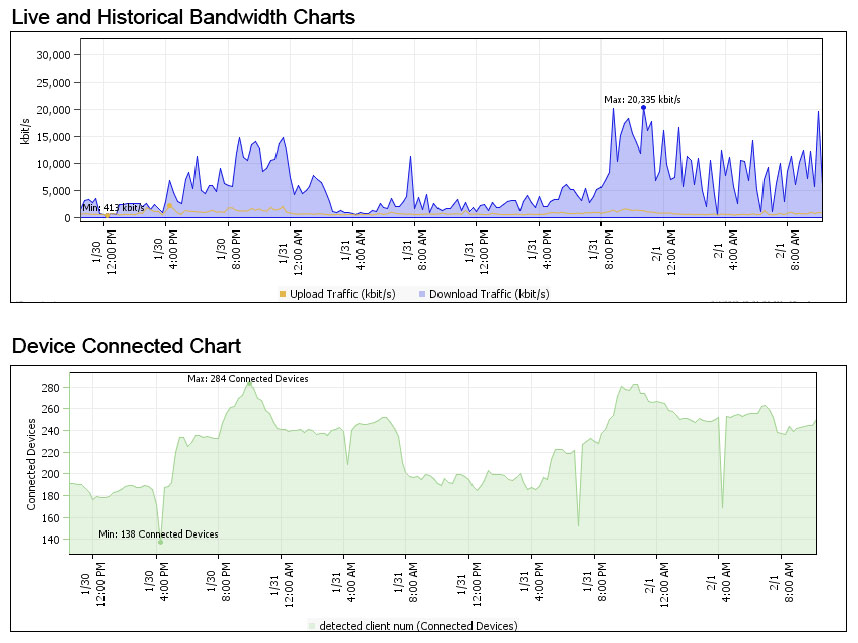Click the Max: 284 Connected Devices marker
This screenshot has width=858, height=643.
pos(250,384)
